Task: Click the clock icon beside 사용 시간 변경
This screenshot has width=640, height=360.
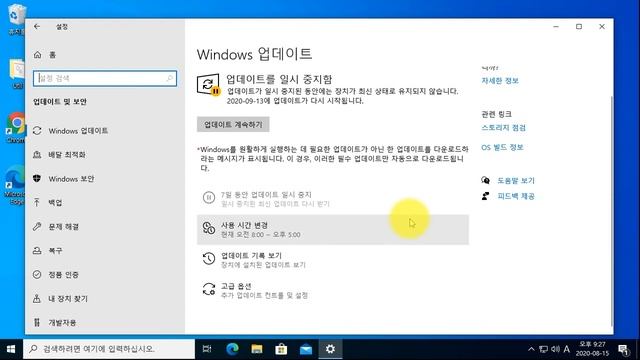Action: 209,228
